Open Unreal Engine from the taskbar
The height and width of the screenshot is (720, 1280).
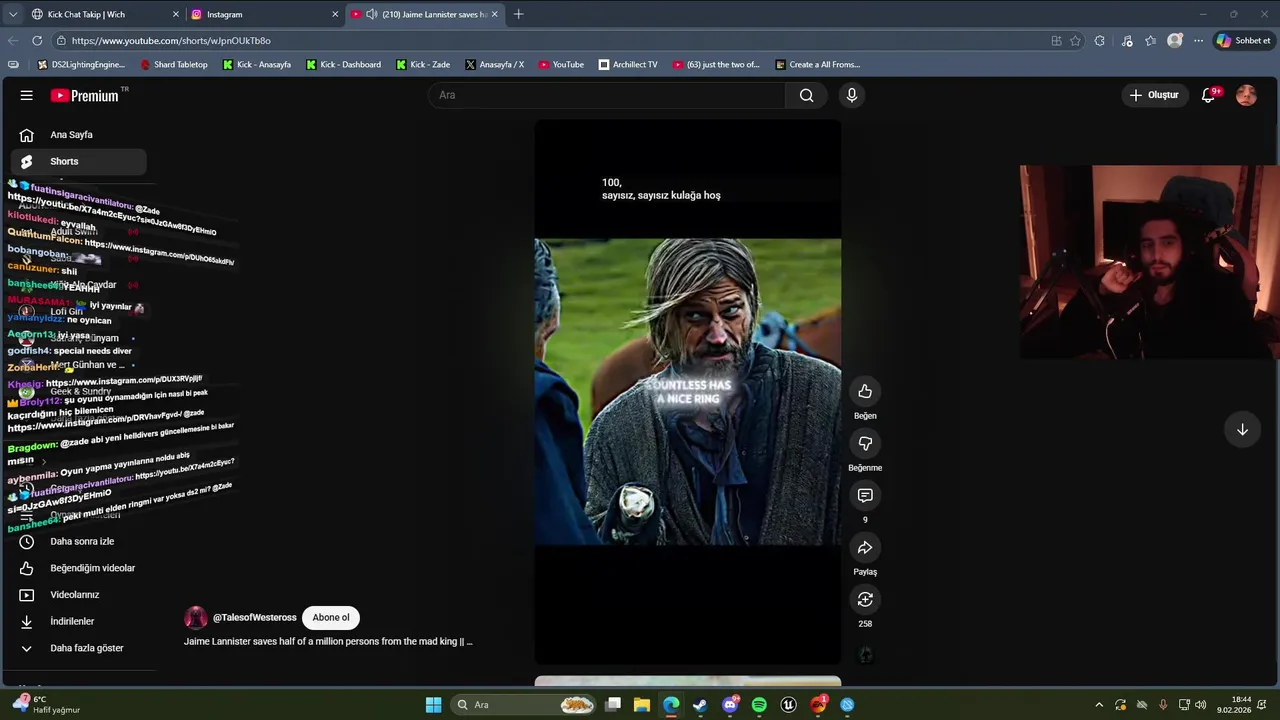[788, 705]
